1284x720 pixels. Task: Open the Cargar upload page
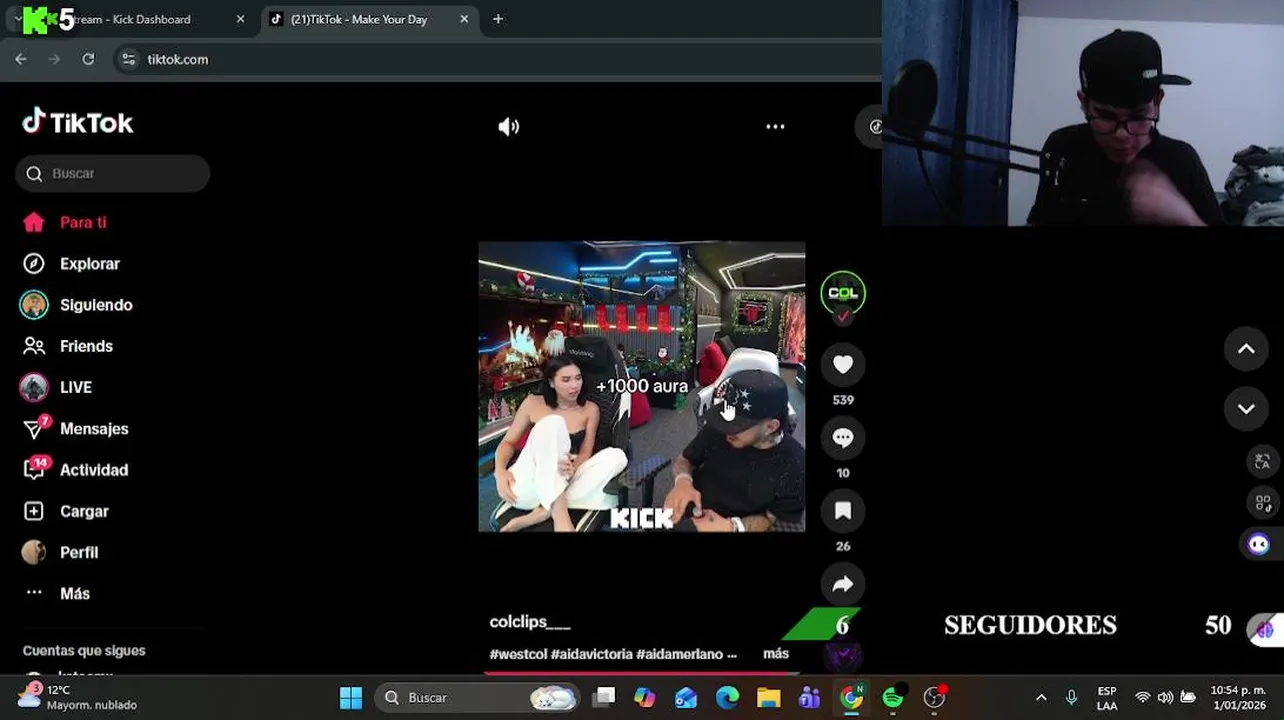pyautogui.click(x=84, y=511)
